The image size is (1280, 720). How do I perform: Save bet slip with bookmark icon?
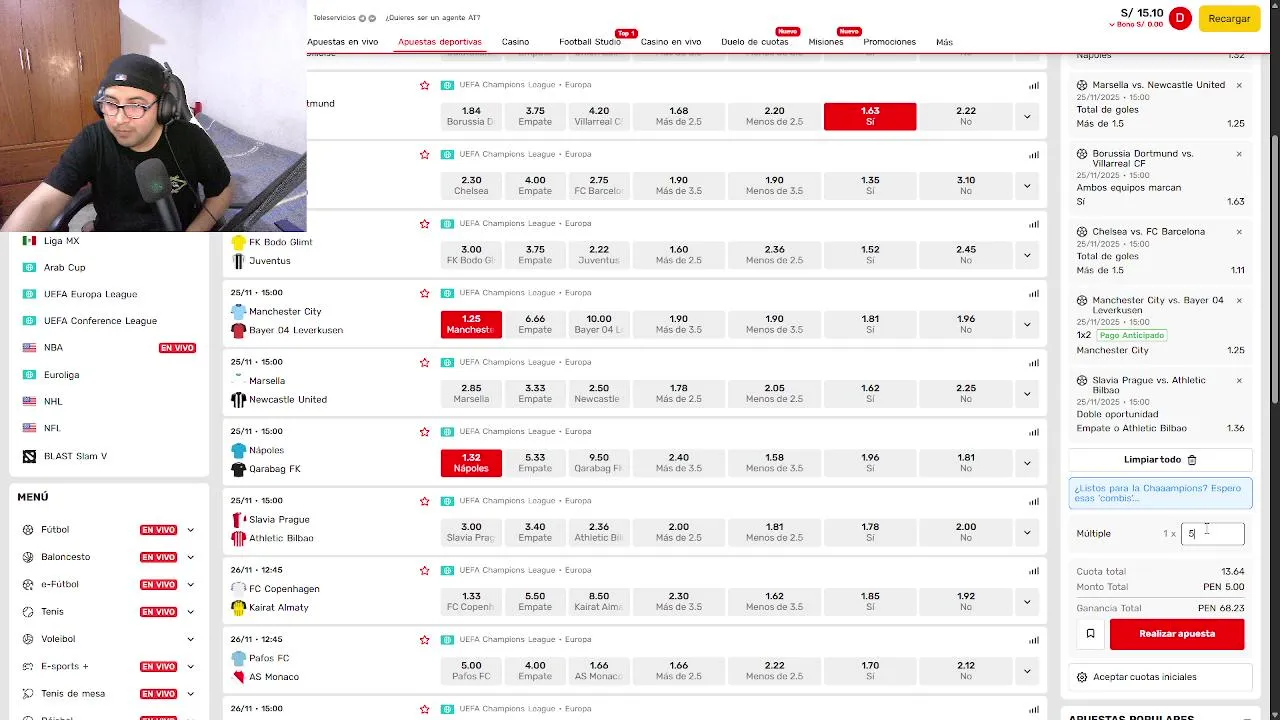pyautogui.click(x=1090, y=633)
